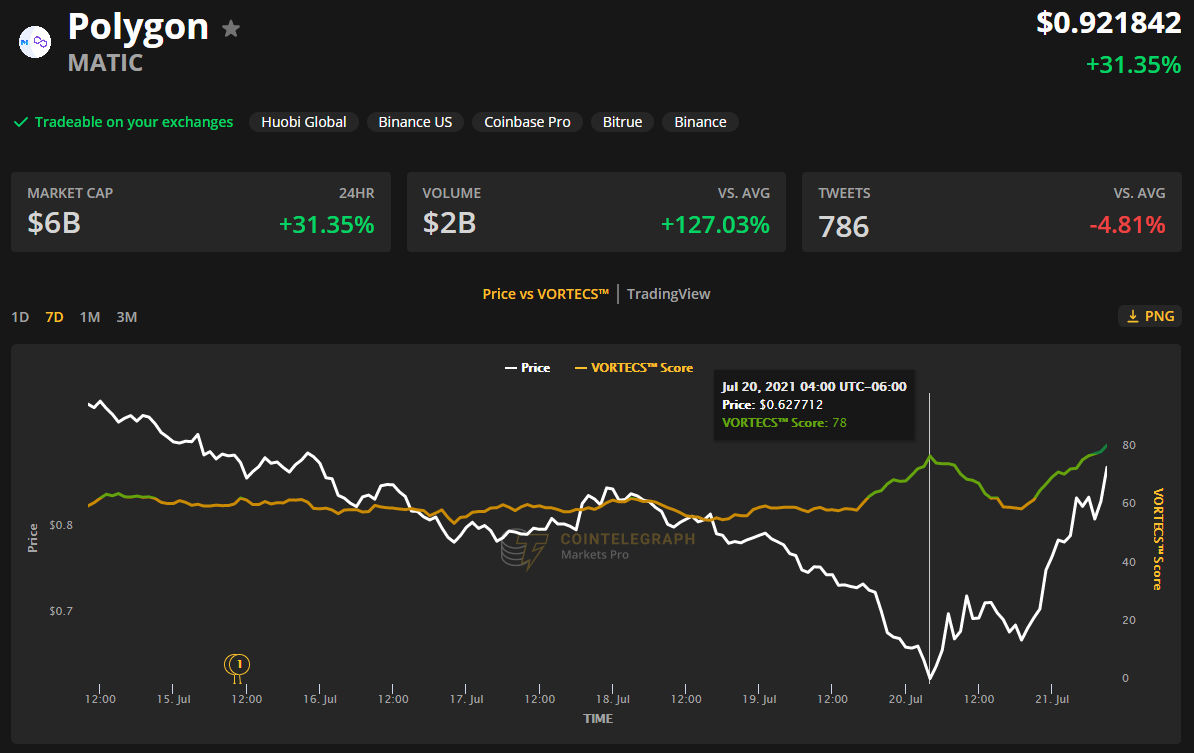Select Price vs VORTECS chart view
The height and width of the screenshot is (753, 1194).
click(x=545, y=294)
